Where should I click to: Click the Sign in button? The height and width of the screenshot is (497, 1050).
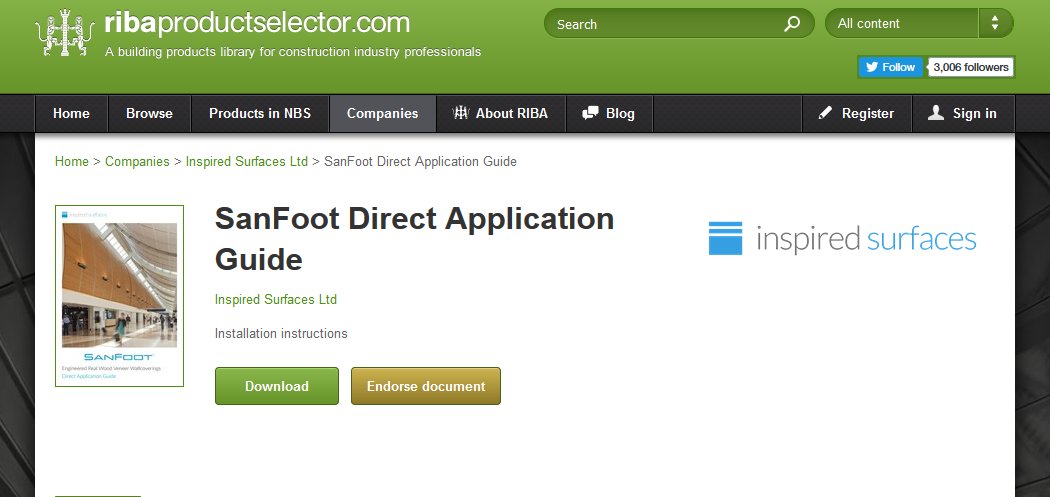click(962, 113)
